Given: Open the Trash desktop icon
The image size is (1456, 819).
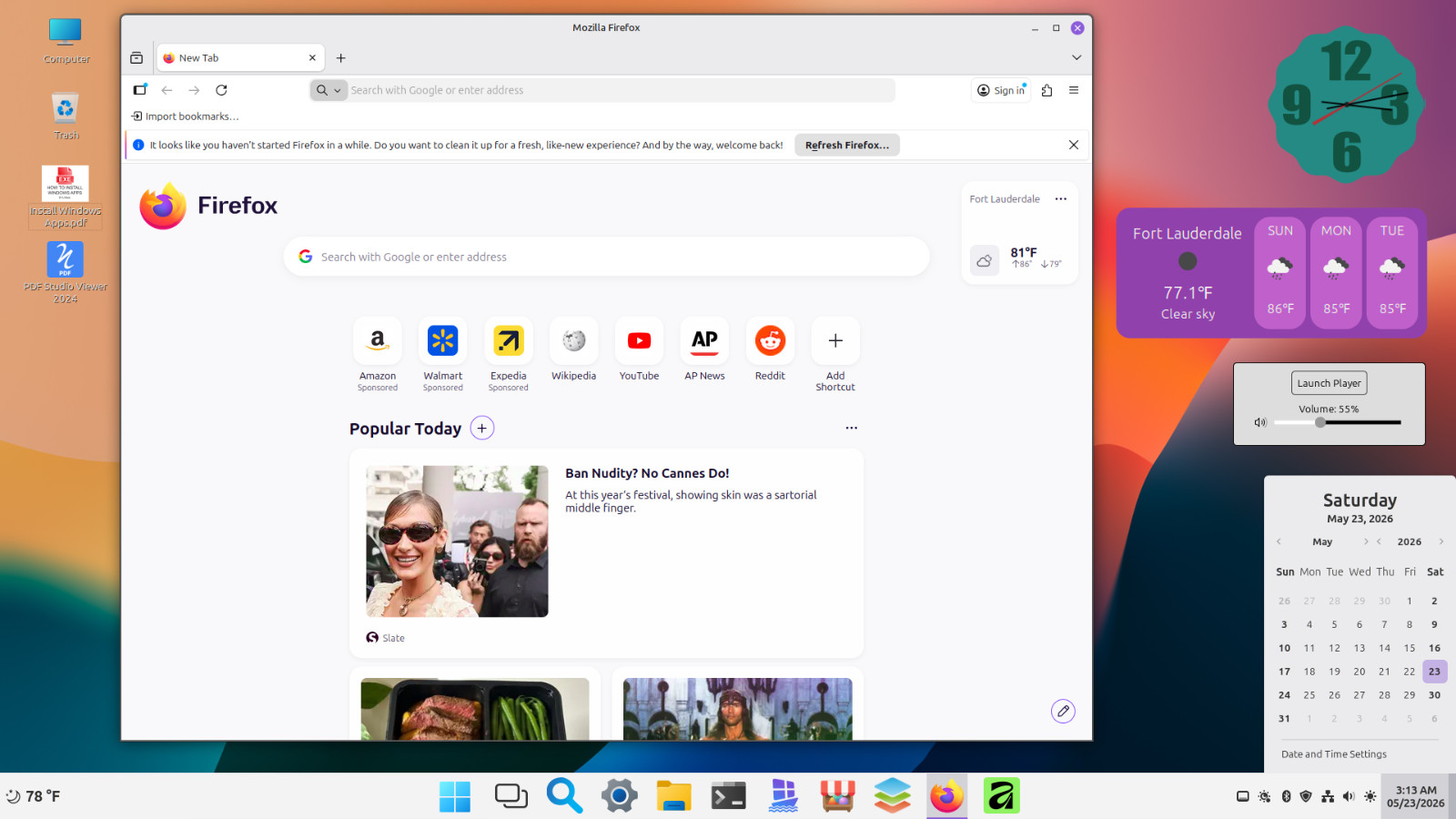Looking at the screenshot, I should [66, 116].
